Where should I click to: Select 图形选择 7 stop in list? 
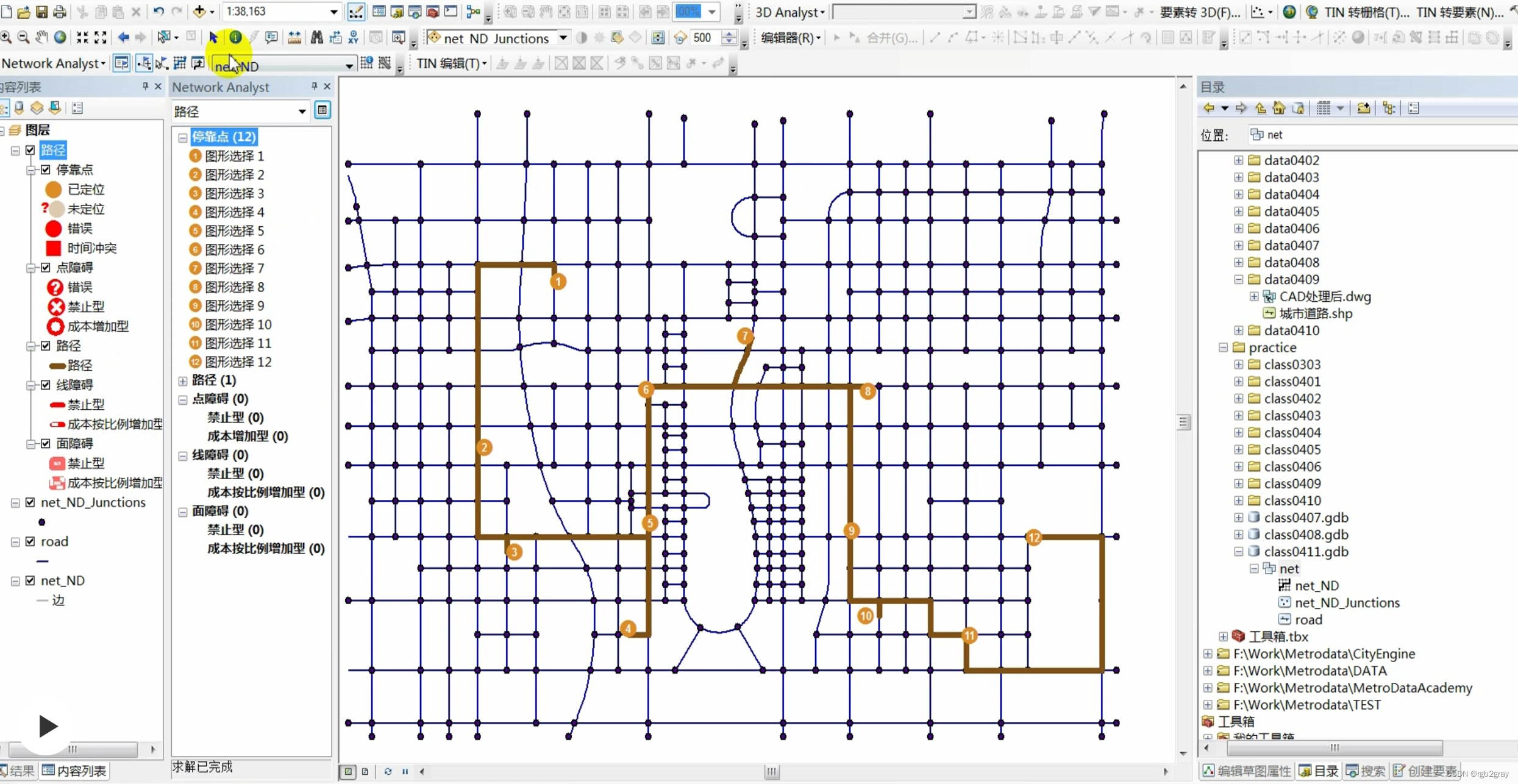234,268
